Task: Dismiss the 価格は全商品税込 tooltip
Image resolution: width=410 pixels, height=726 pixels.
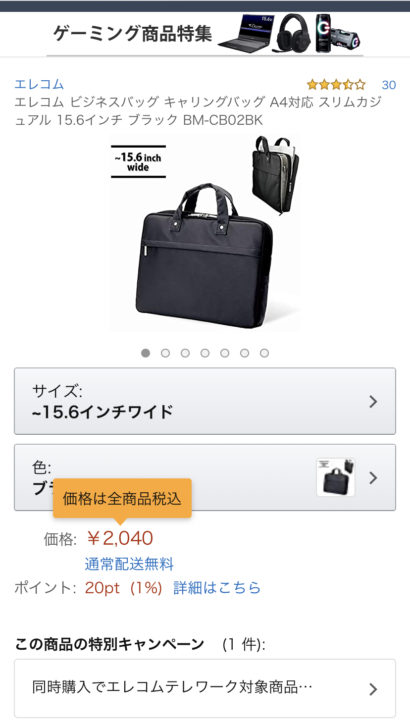Action: (122, 499)
